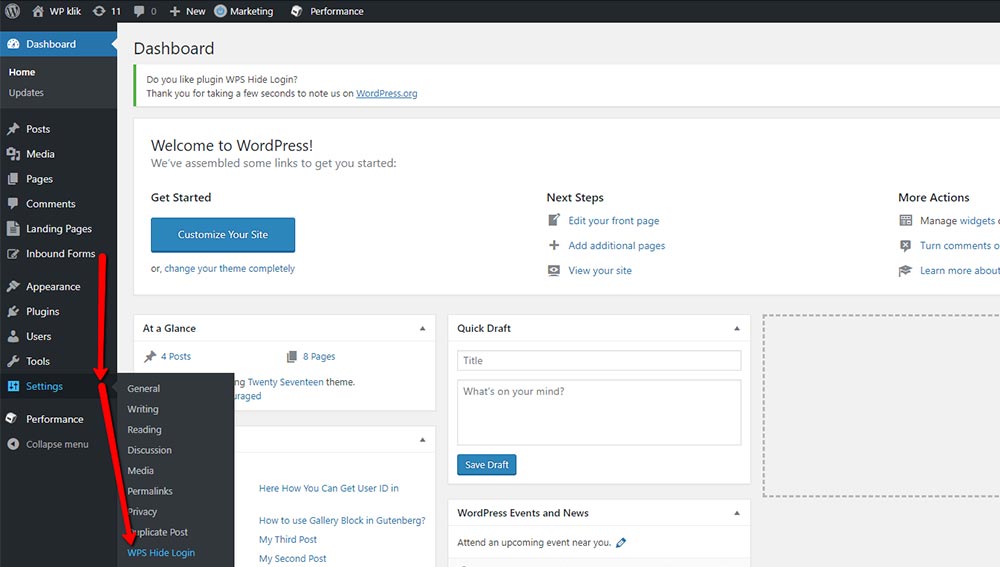Open the 4 Posts link
This screenshot has width=1000, height=567.
pyautogui.click(x=176, y=357)
